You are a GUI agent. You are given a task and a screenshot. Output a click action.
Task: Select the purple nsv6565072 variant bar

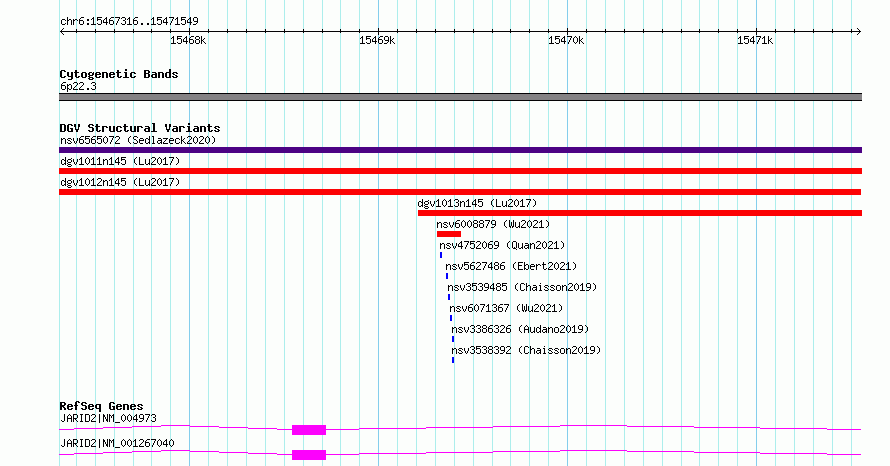[x=460, y=150]
